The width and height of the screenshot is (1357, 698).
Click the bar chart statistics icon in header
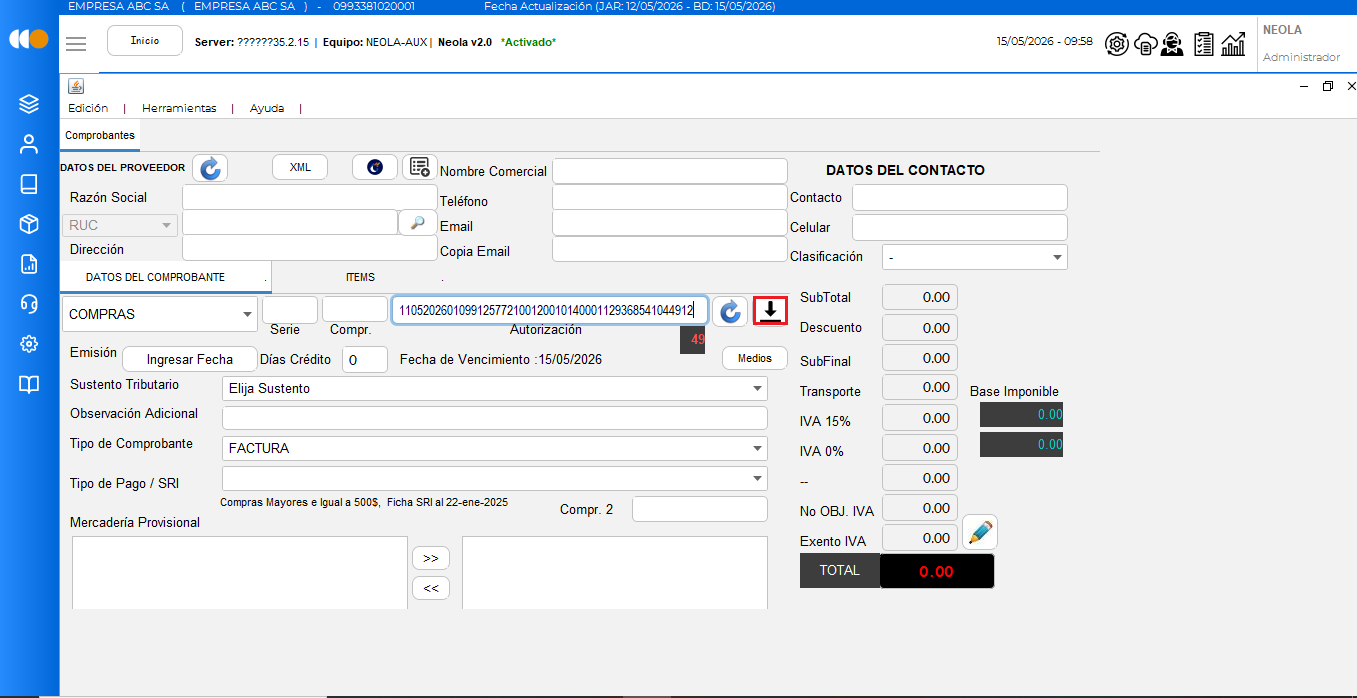1233,43
